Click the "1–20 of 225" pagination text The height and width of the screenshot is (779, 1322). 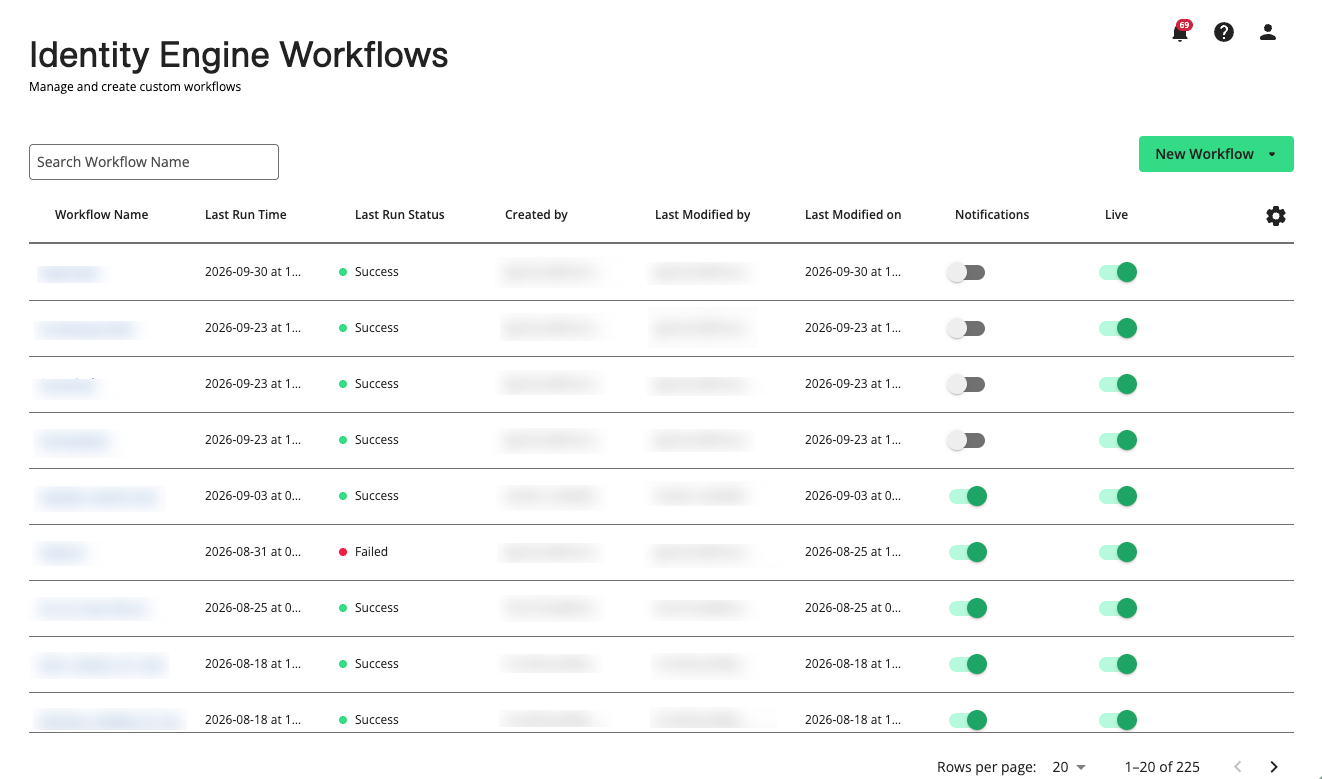tap(1162, 767)
